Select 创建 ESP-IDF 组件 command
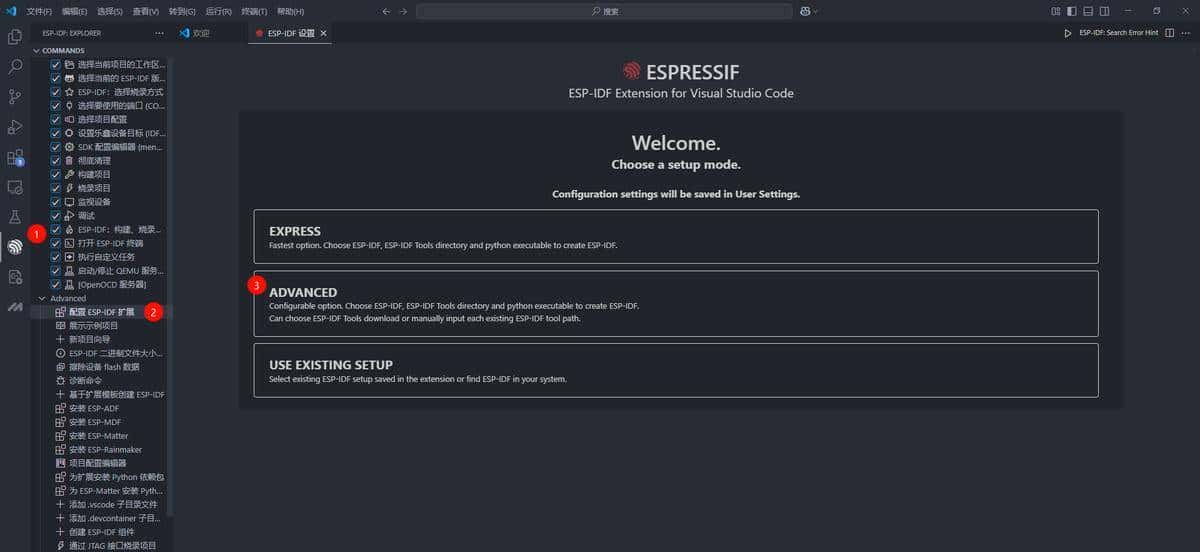The height and width of the screenshot is (552, 1200). (101, 532)
